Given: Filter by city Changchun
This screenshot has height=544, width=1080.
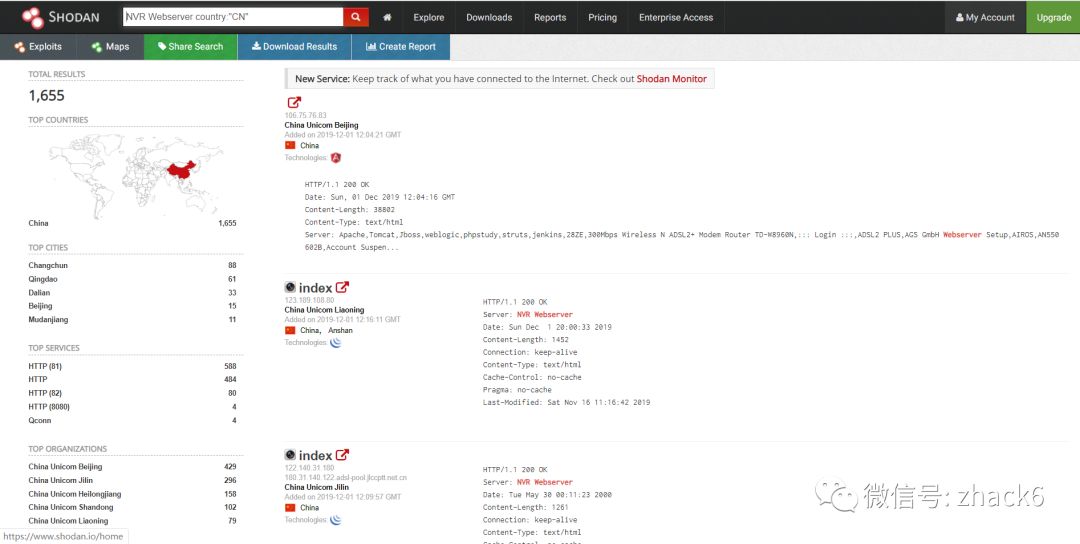Looking at the screenshot, I should pos(48,265).
